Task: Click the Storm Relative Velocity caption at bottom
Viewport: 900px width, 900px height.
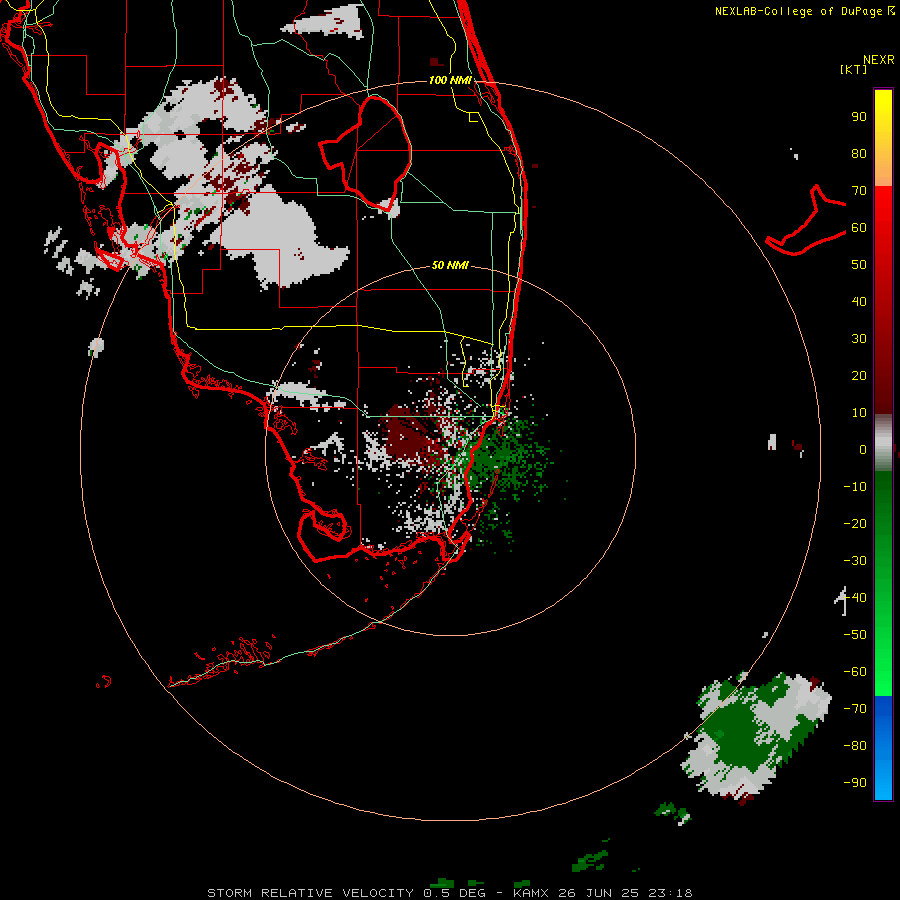Action: [449, 893]
